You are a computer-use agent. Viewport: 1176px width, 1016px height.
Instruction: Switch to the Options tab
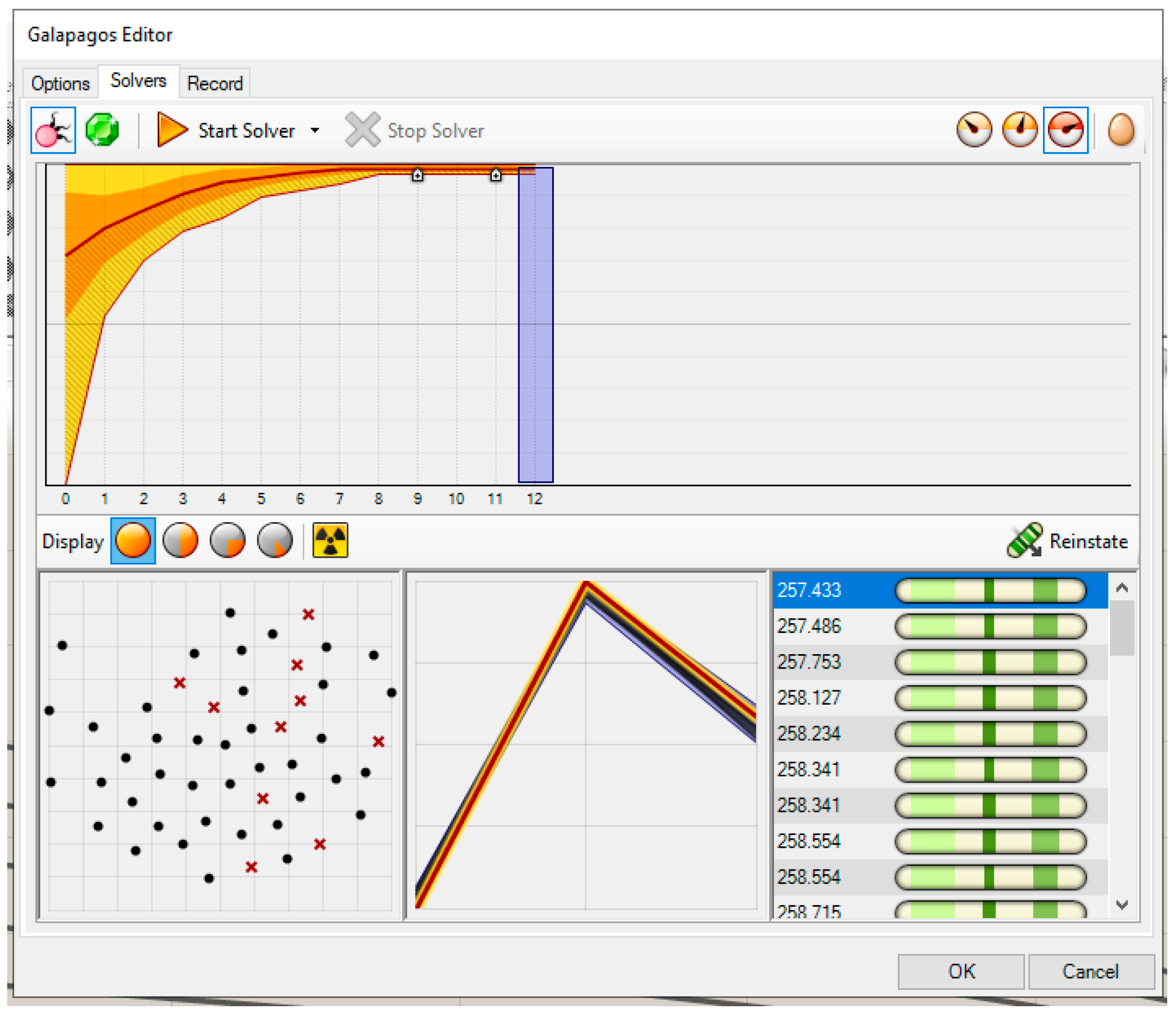coord(60,84)
